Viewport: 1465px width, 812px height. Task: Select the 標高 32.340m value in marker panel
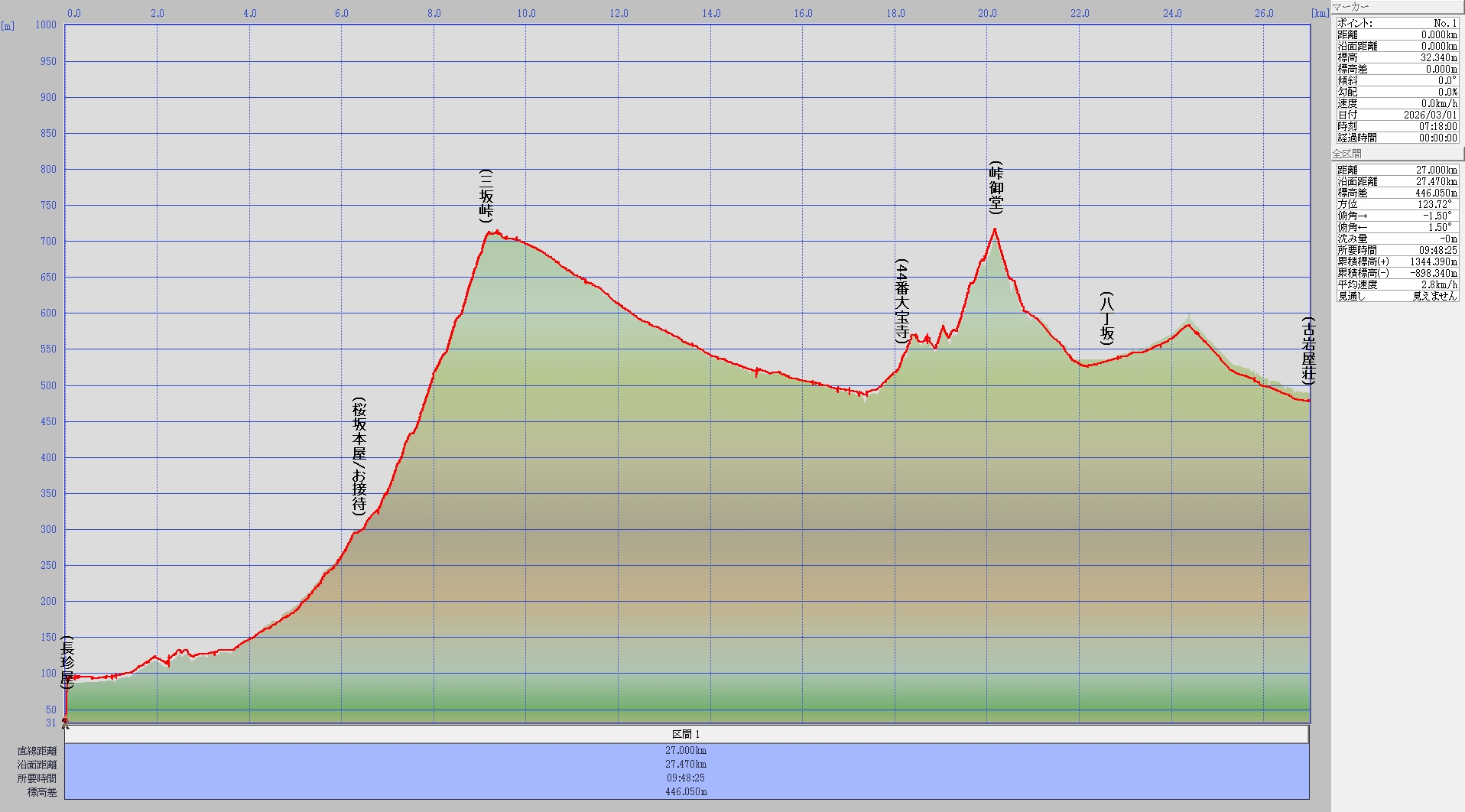[x=1437, y=57]
